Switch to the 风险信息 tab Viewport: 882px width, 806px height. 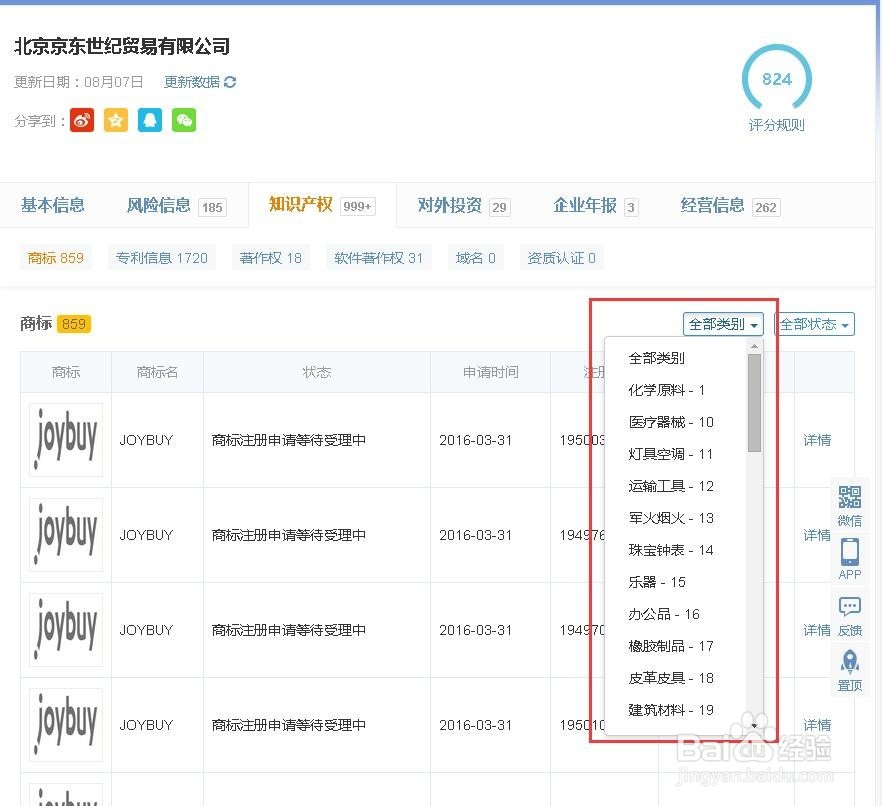point(176,206)
